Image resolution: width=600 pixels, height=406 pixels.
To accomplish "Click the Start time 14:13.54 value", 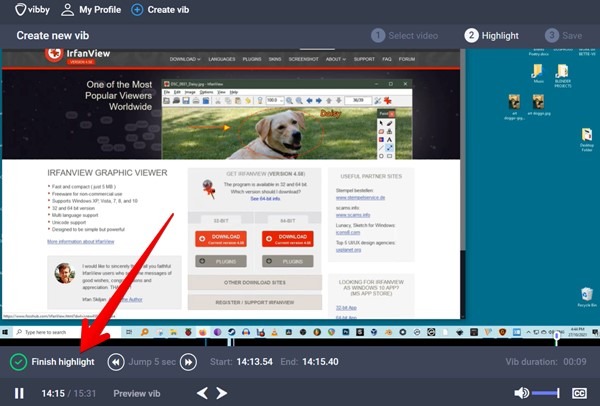I will [x=254, y=362].
